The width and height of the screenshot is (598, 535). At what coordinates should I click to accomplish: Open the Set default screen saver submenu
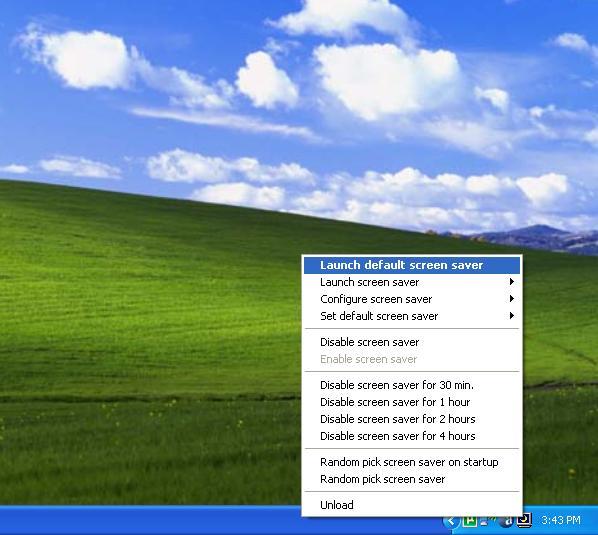point(412,316)
